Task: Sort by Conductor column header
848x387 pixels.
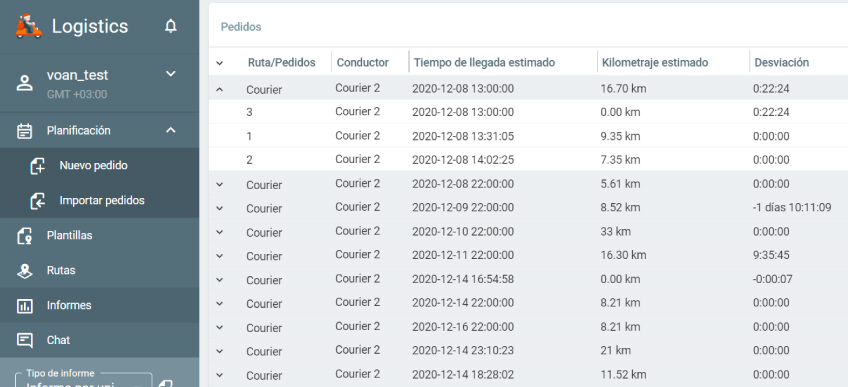Action: pos(362,62)
